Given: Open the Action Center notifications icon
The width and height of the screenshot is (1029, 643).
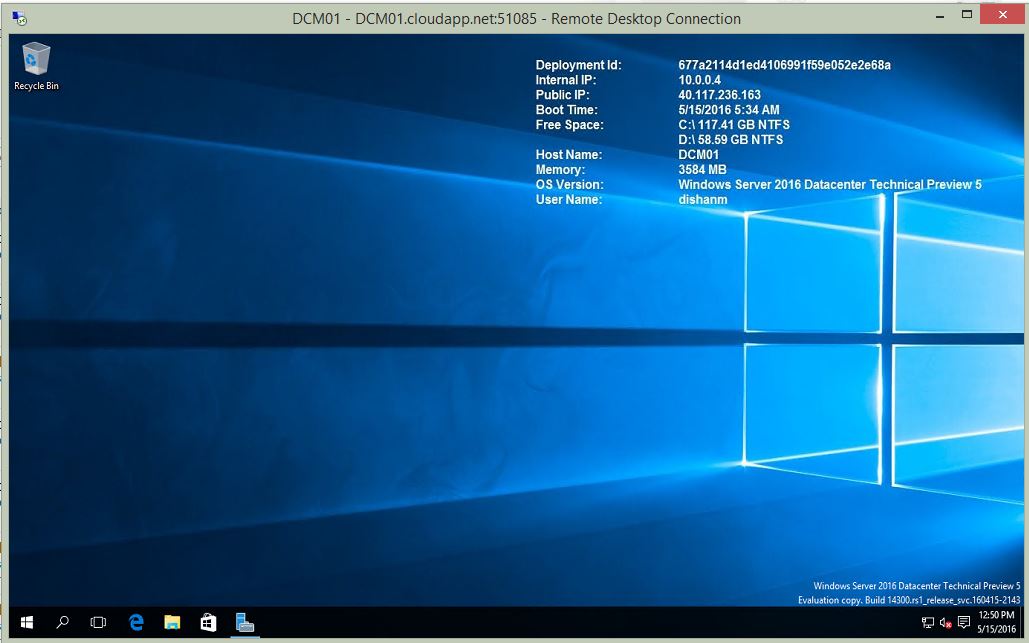Looking at the screenshot, I should pos(964,623).
